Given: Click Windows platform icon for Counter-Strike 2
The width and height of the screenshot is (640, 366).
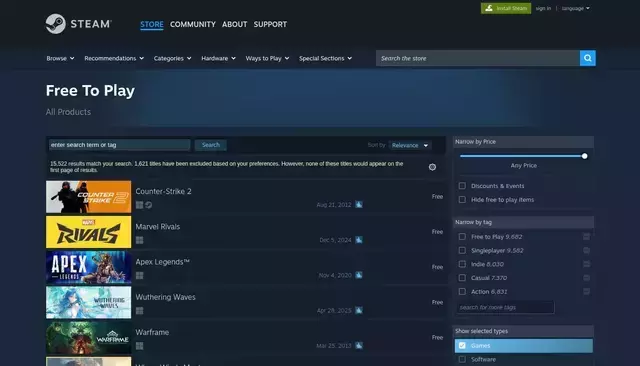Looking at the screenshot, I should tap(140, 205).
